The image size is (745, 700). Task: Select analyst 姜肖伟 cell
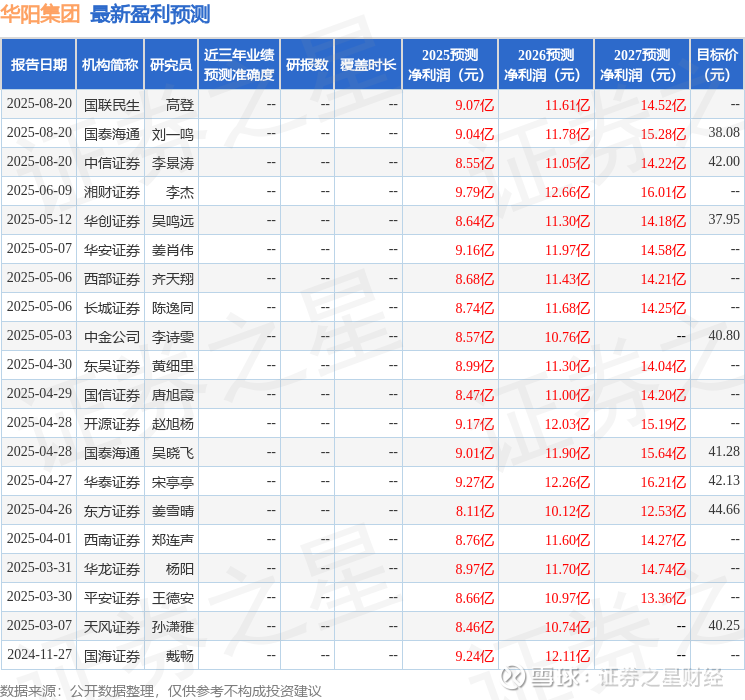point(172,250)
